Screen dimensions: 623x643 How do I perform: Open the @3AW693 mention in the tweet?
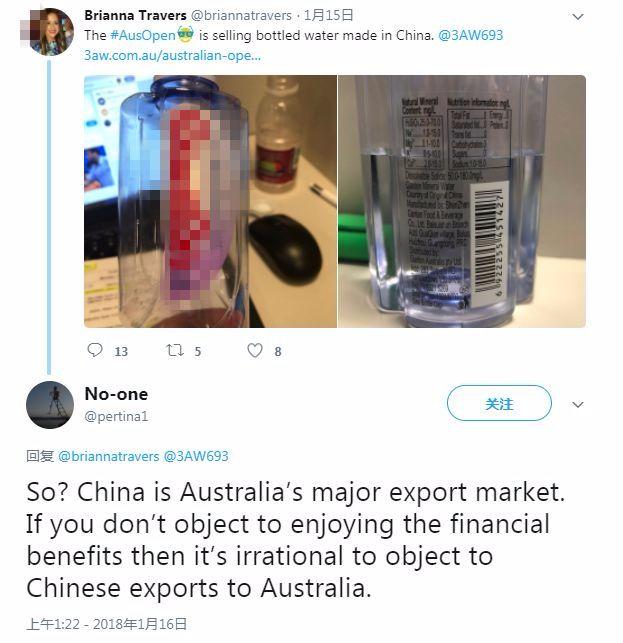pos(470,35)
